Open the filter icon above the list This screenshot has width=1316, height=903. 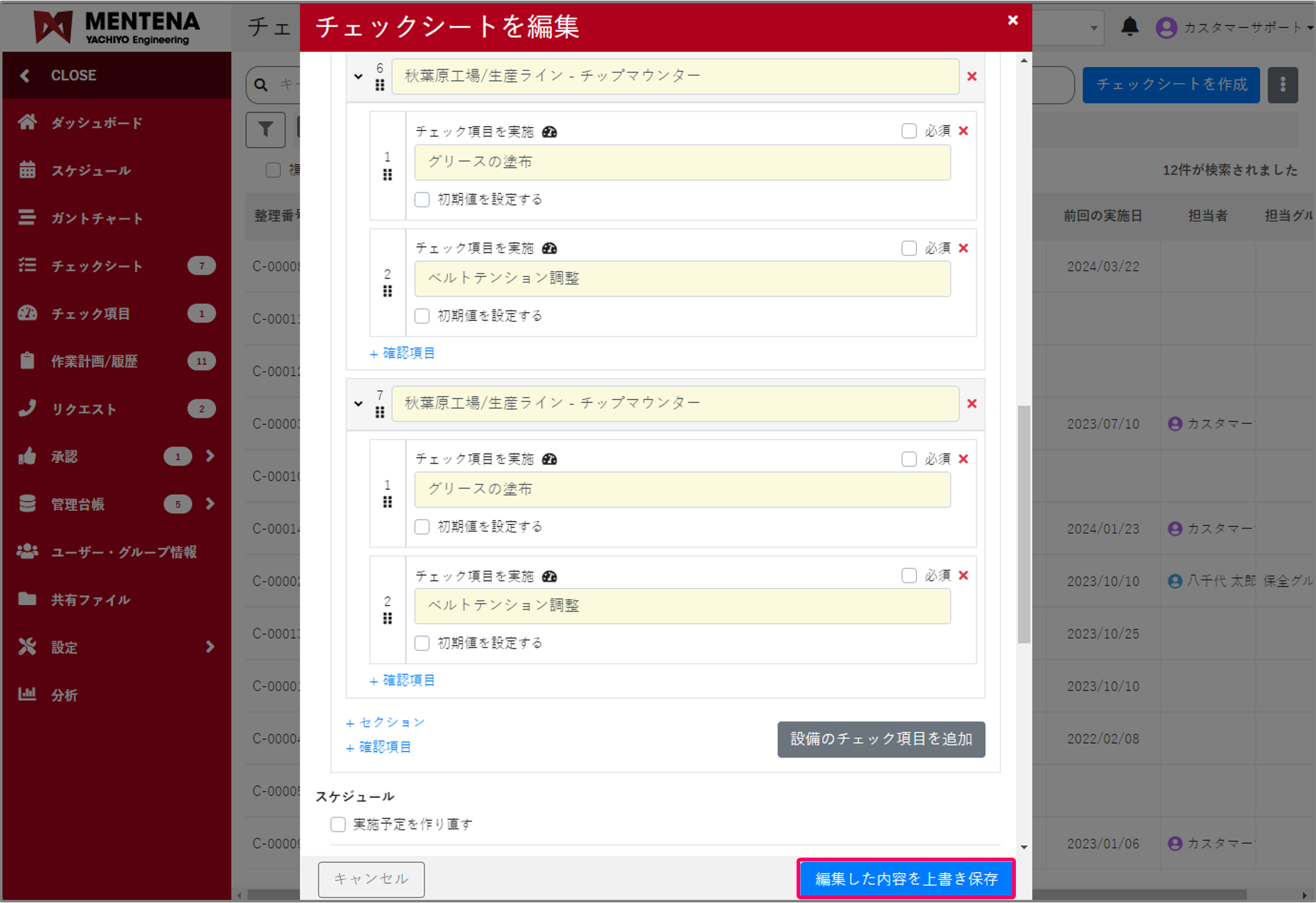click(x=265, y=130)
